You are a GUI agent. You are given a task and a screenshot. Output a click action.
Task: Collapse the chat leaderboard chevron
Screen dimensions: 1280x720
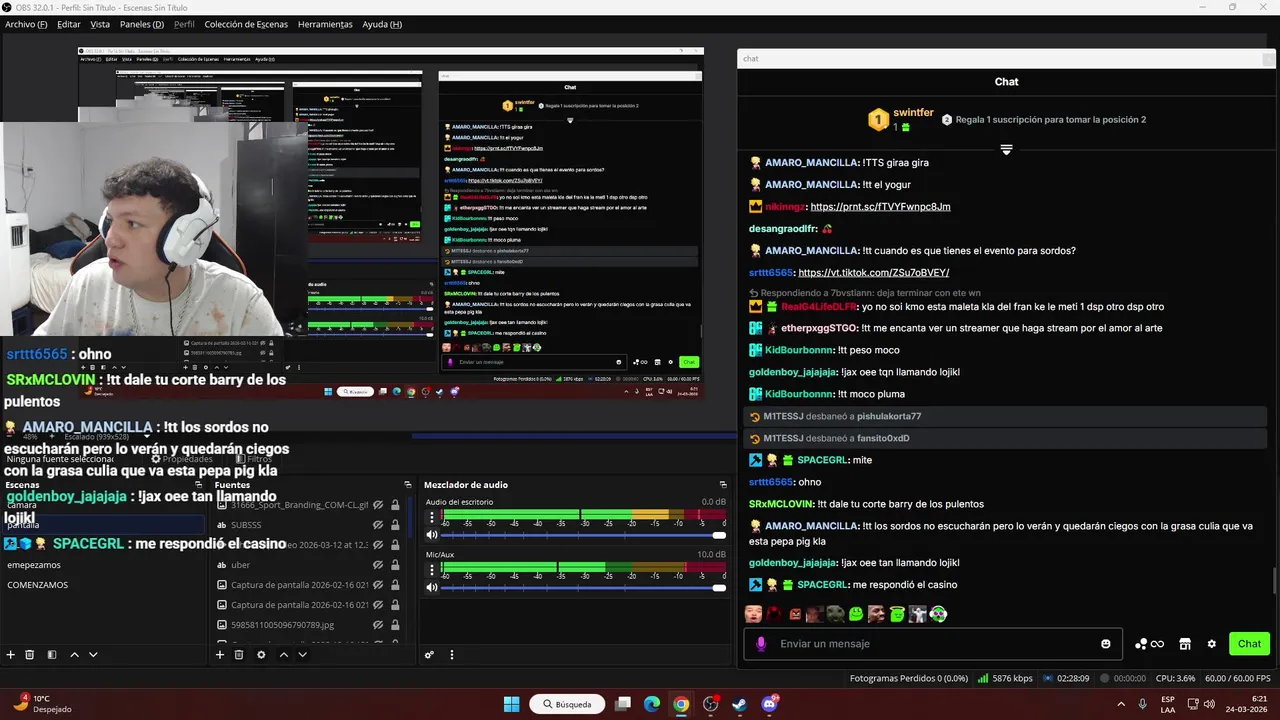(x=1006, y=149)
